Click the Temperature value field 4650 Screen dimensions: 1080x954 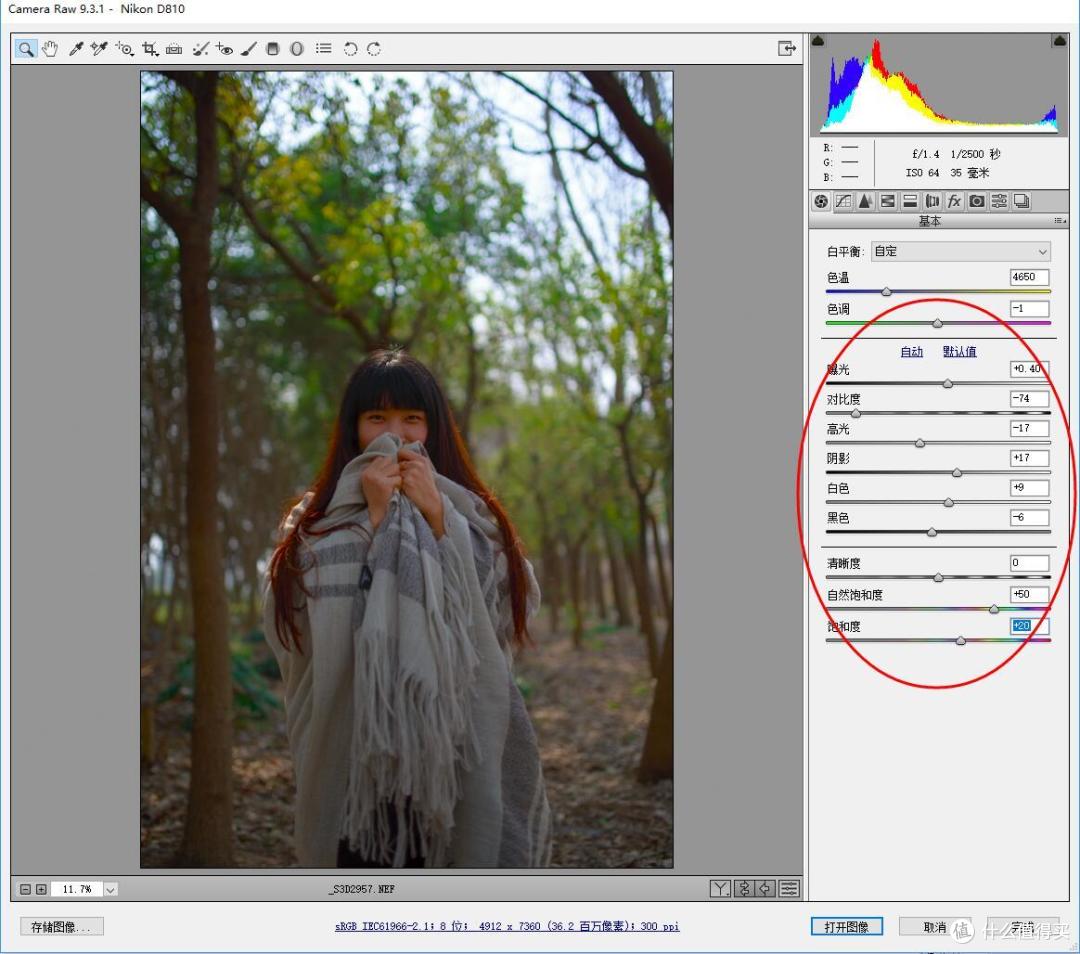[x=1029, y=277]
